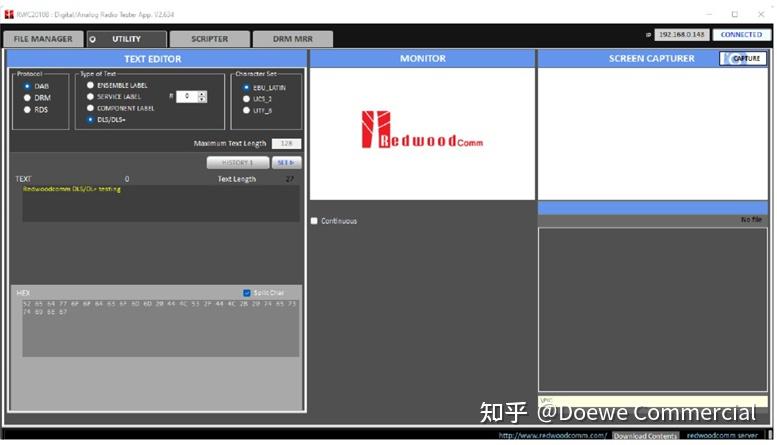Click the SCREEN CAPTURER panel header

pos(652,58)
